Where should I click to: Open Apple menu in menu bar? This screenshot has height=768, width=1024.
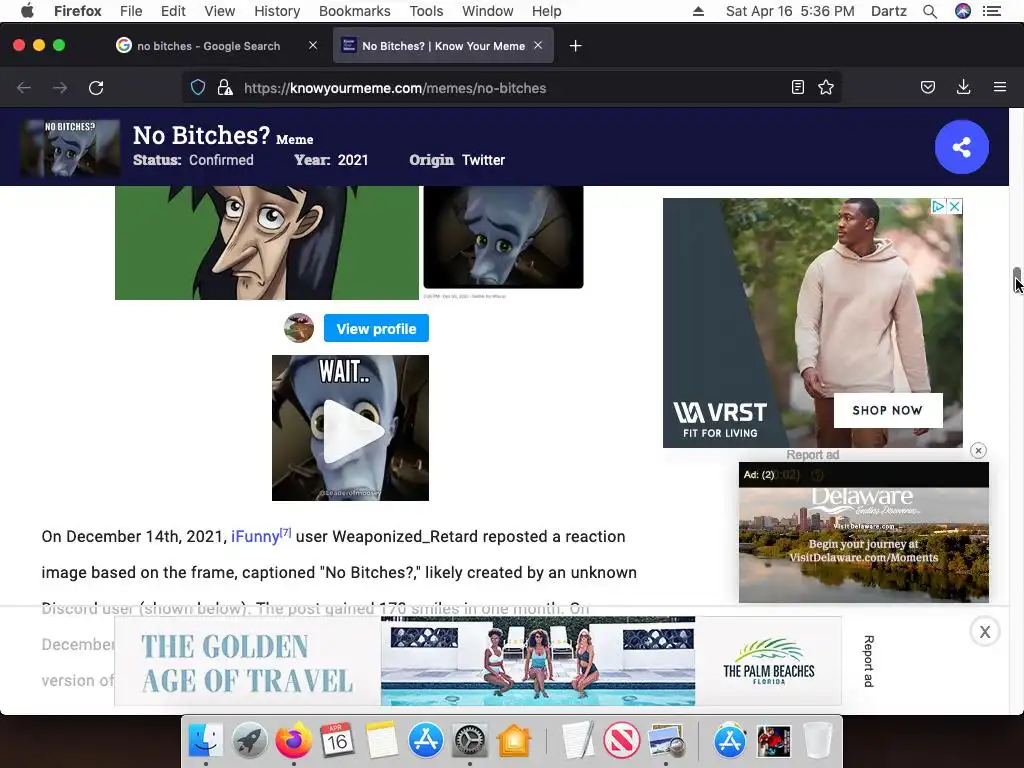click(x=27, y=11)
